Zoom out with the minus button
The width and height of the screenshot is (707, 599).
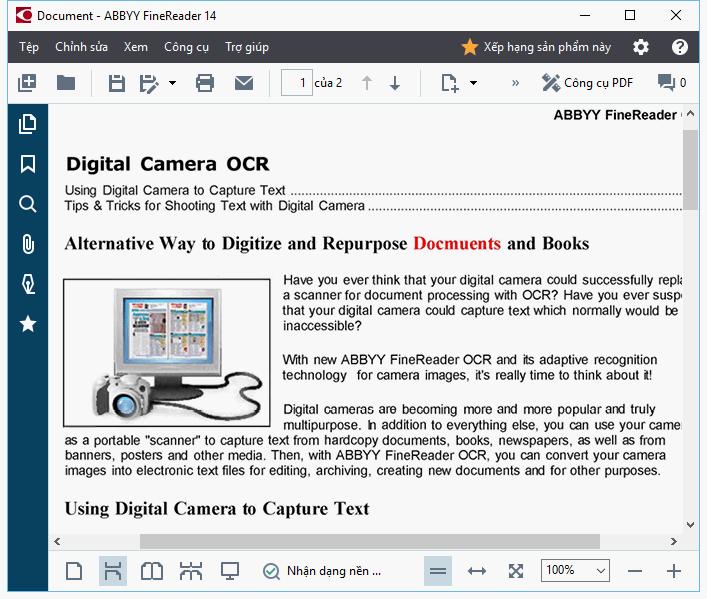click(635, 571)
